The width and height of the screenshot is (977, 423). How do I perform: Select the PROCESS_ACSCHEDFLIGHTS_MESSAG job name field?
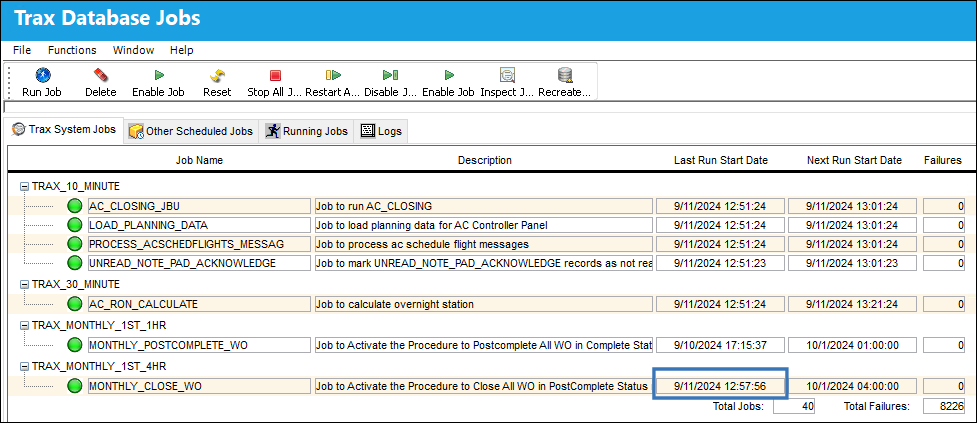tap(199, 244)
